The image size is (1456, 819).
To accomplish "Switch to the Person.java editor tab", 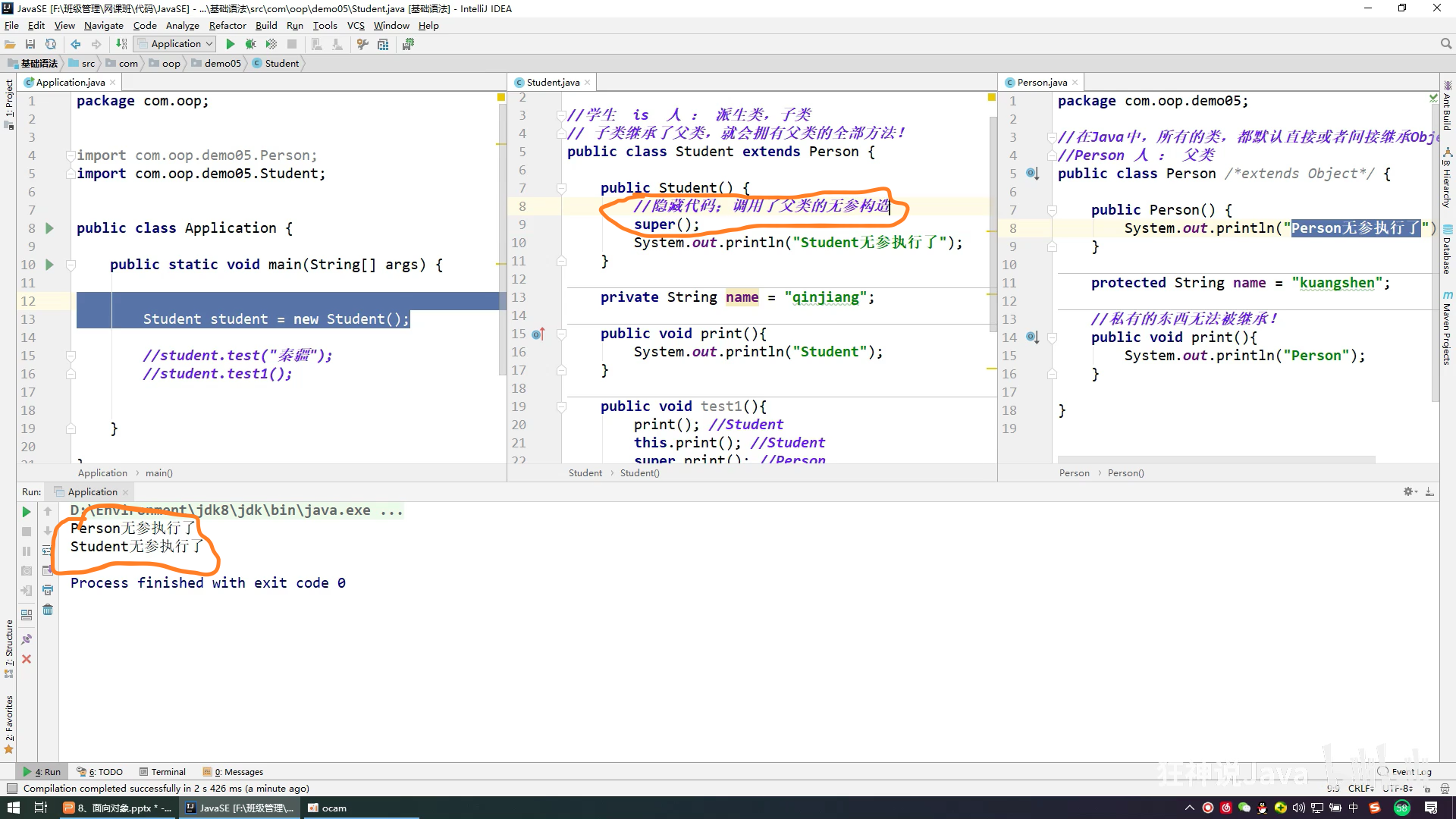I will click(1041, 82).
